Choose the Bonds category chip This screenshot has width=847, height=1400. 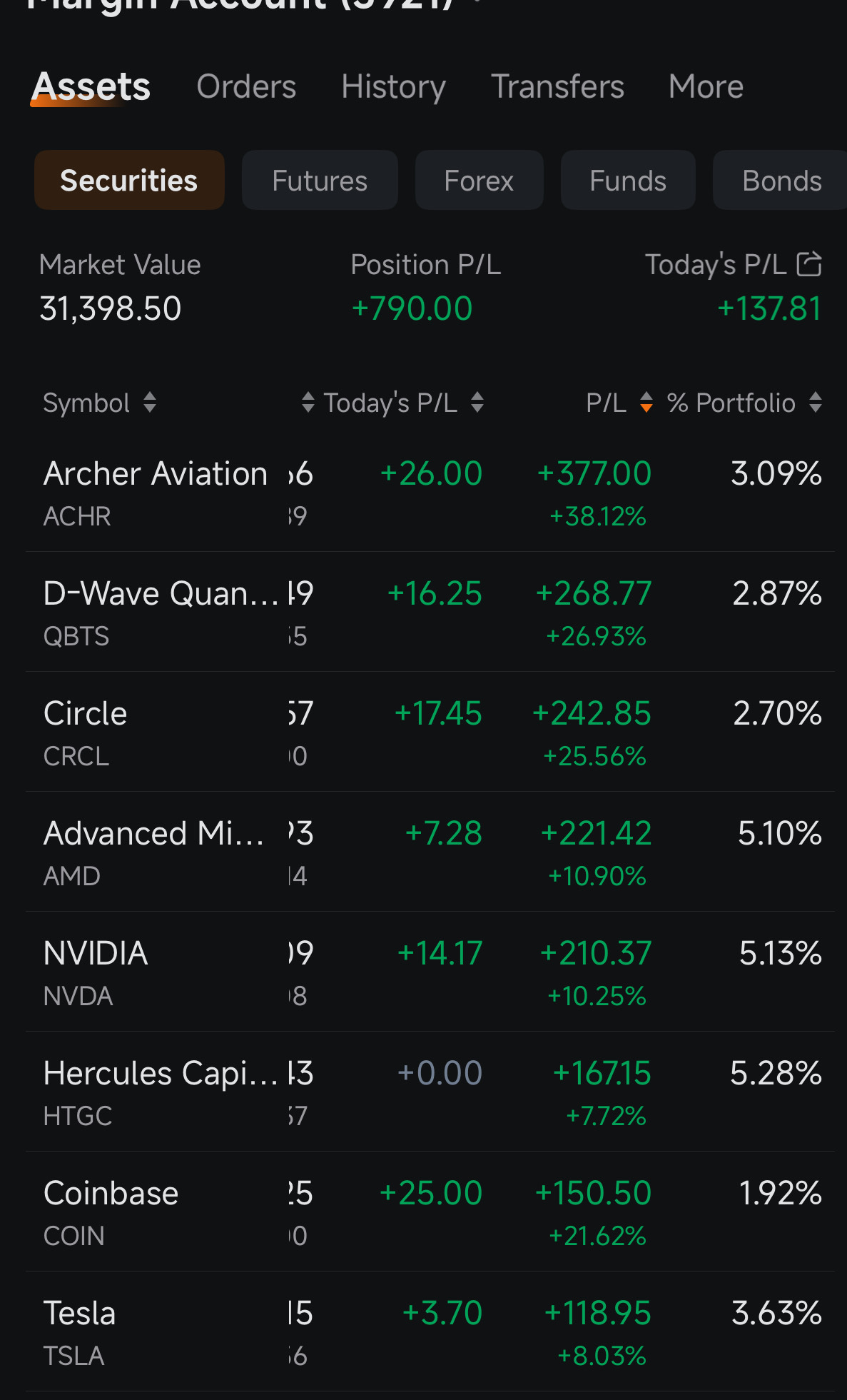(781, 181)
